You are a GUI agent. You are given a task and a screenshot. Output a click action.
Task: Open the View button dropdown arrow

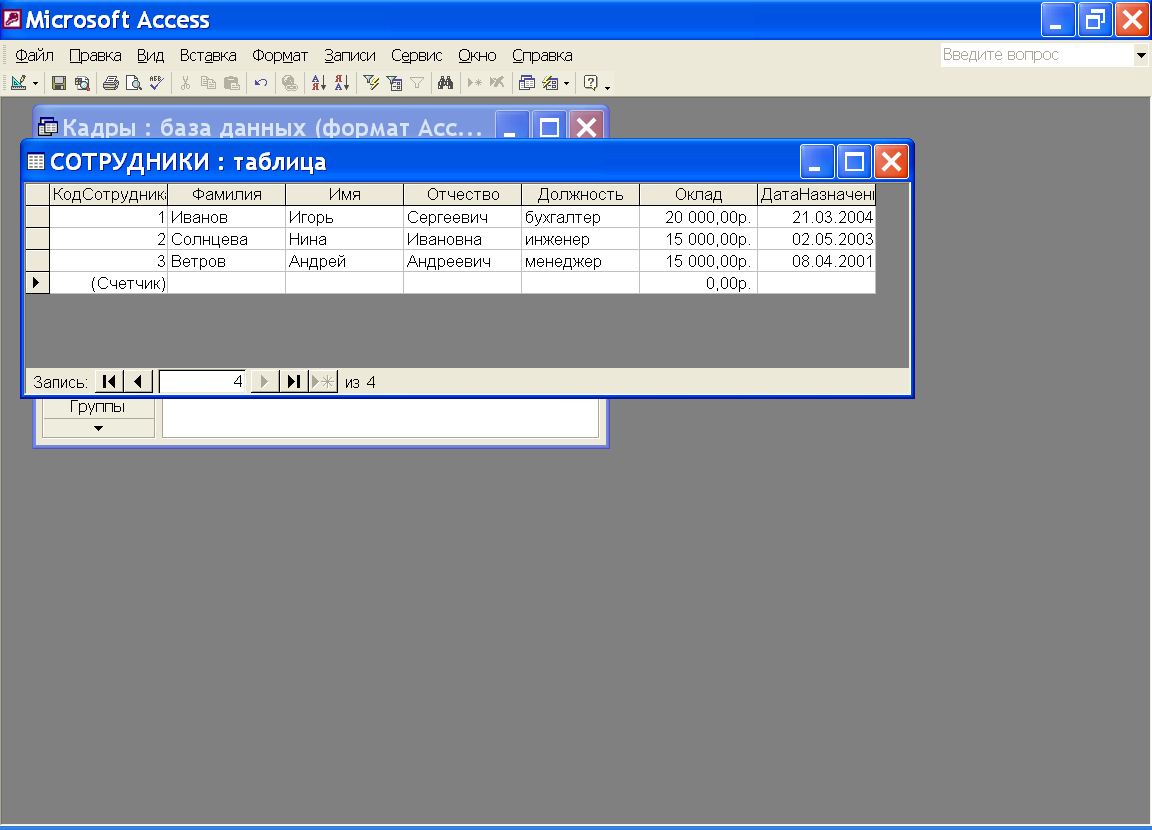35,84
